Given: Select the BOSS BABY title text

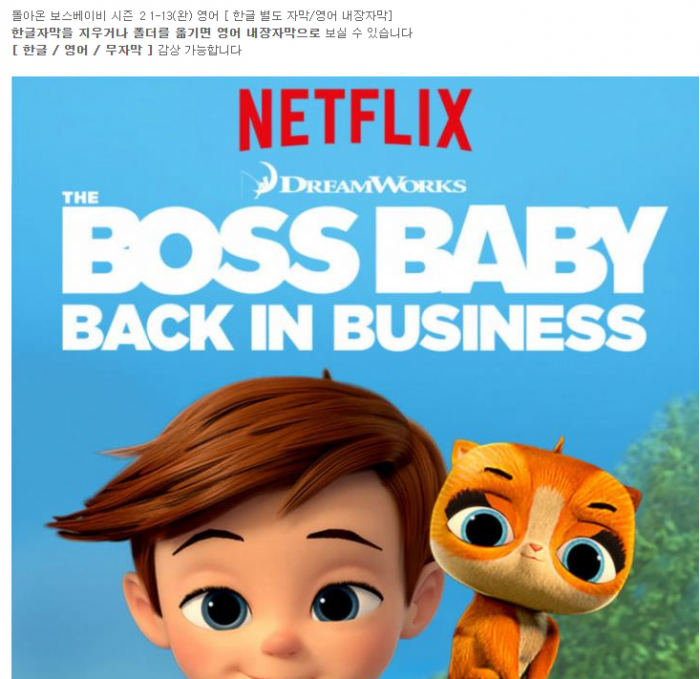Looking at the screenshot, I should pos(364,250).
